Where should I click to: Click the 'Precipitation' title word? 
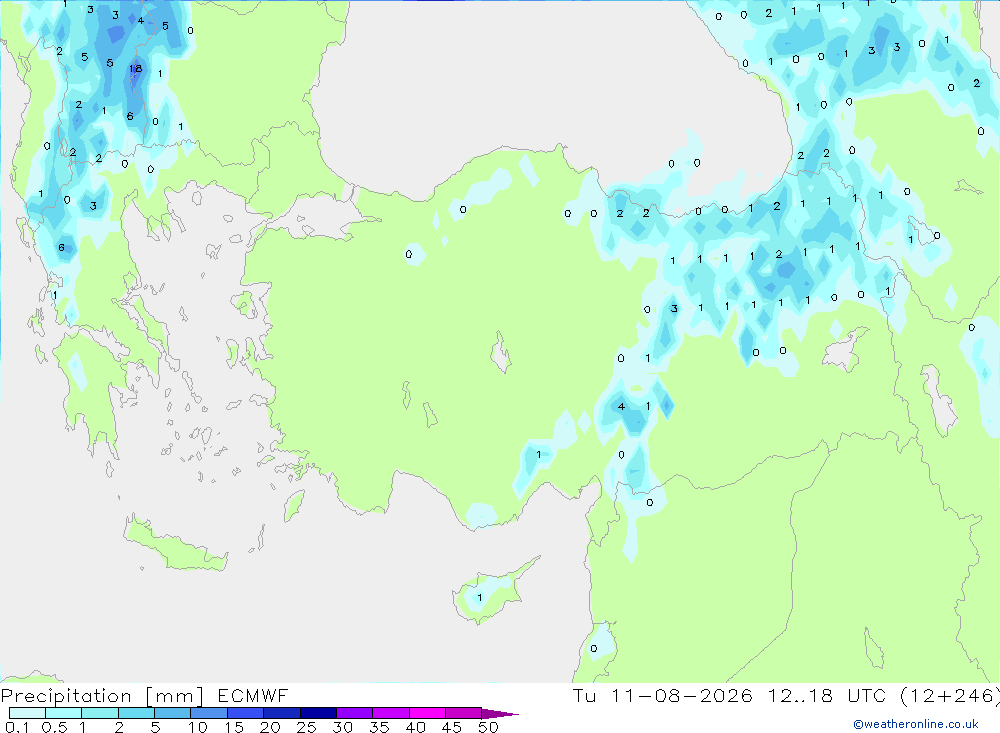click(66, 696)
